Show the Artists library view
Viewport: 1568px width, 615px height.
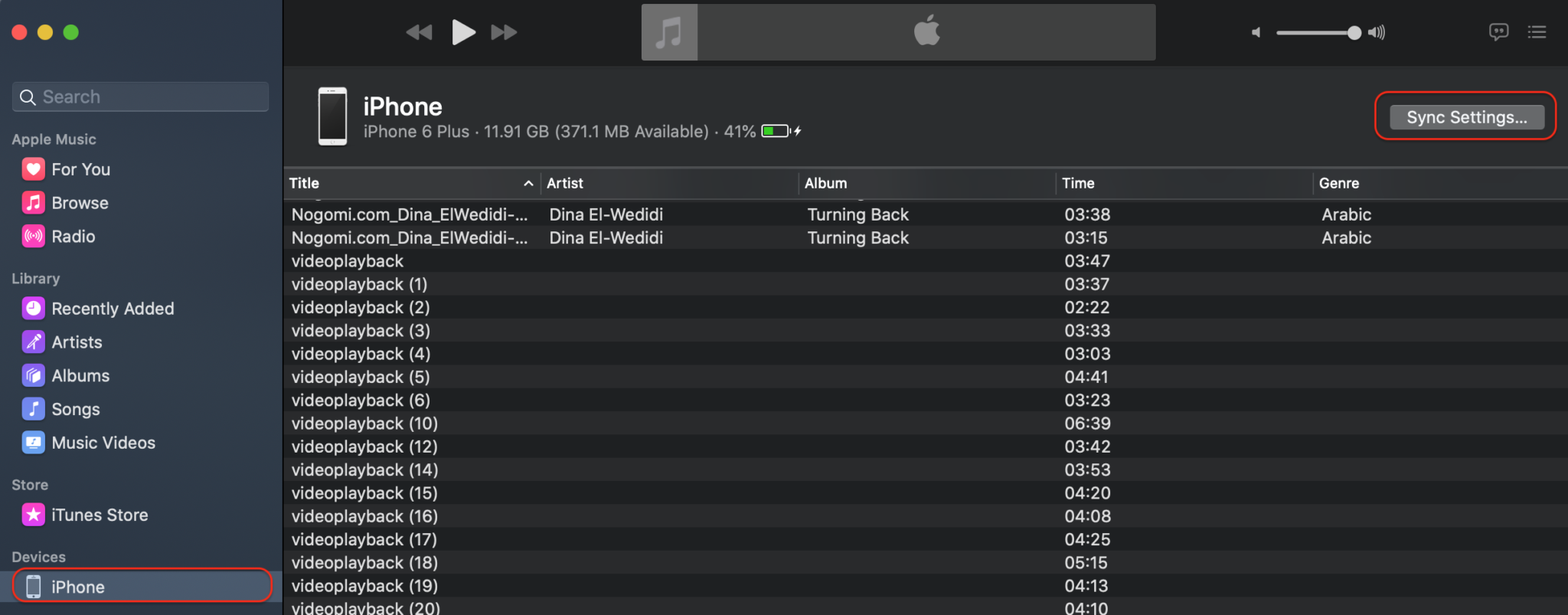click(x=77, y=342)
